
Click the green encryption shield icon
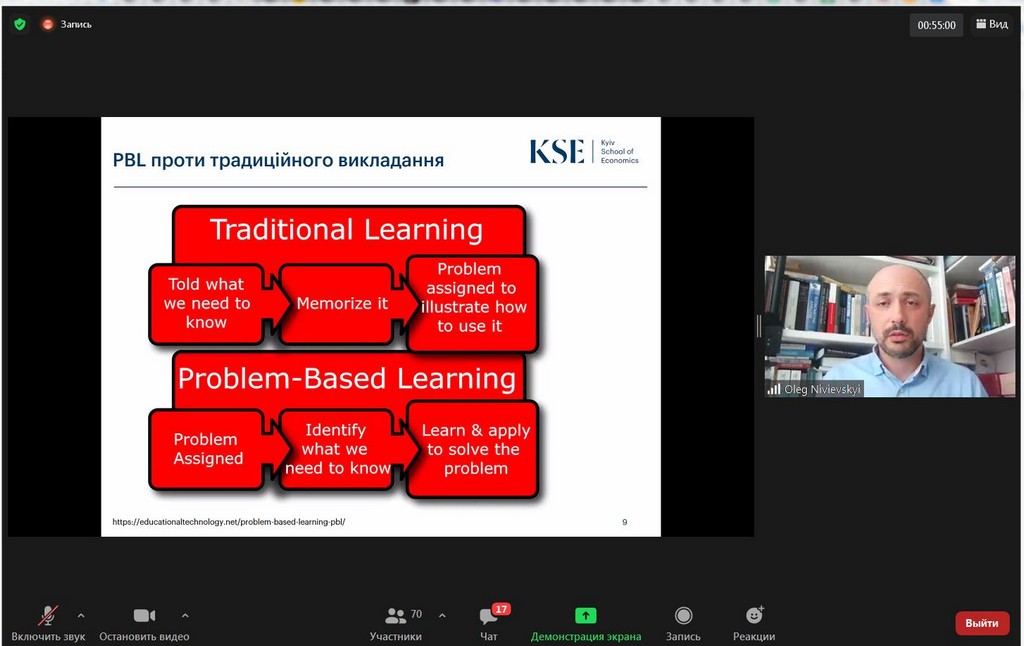click(x=20, y=24)
